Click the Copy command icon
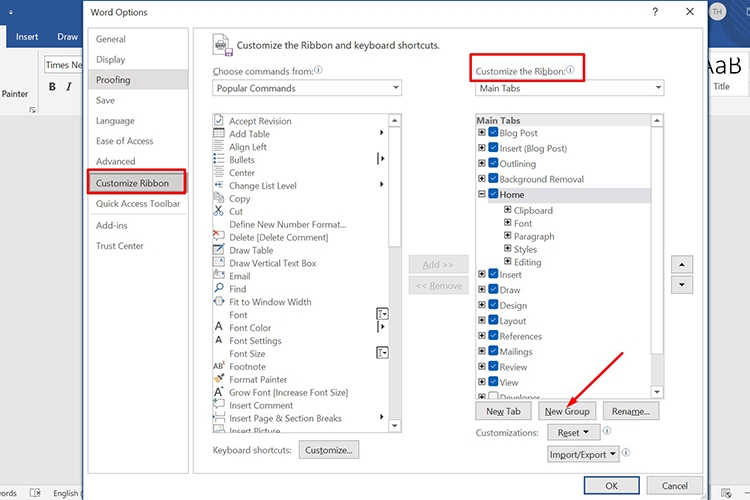 tap(219, 198)
